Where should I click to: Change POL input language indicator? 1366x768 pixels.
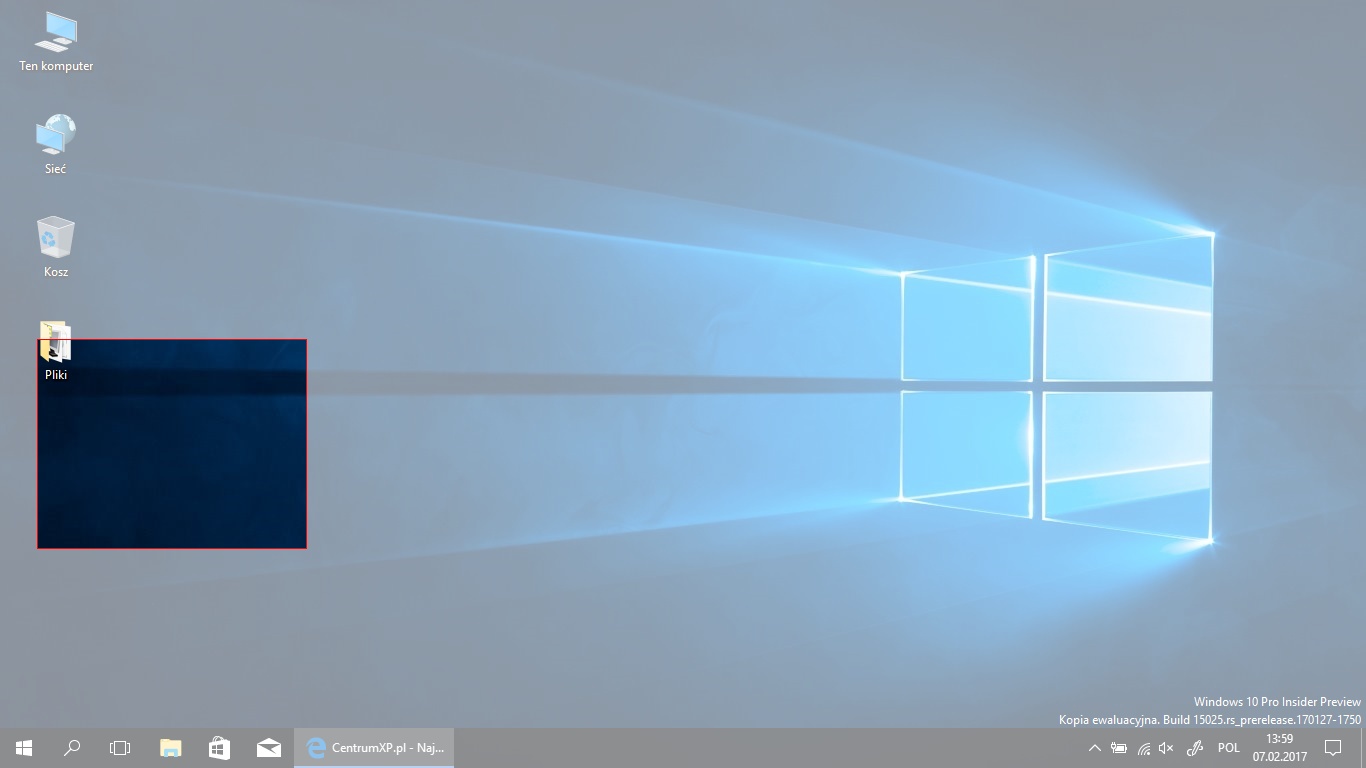[x=1229, y=748]
